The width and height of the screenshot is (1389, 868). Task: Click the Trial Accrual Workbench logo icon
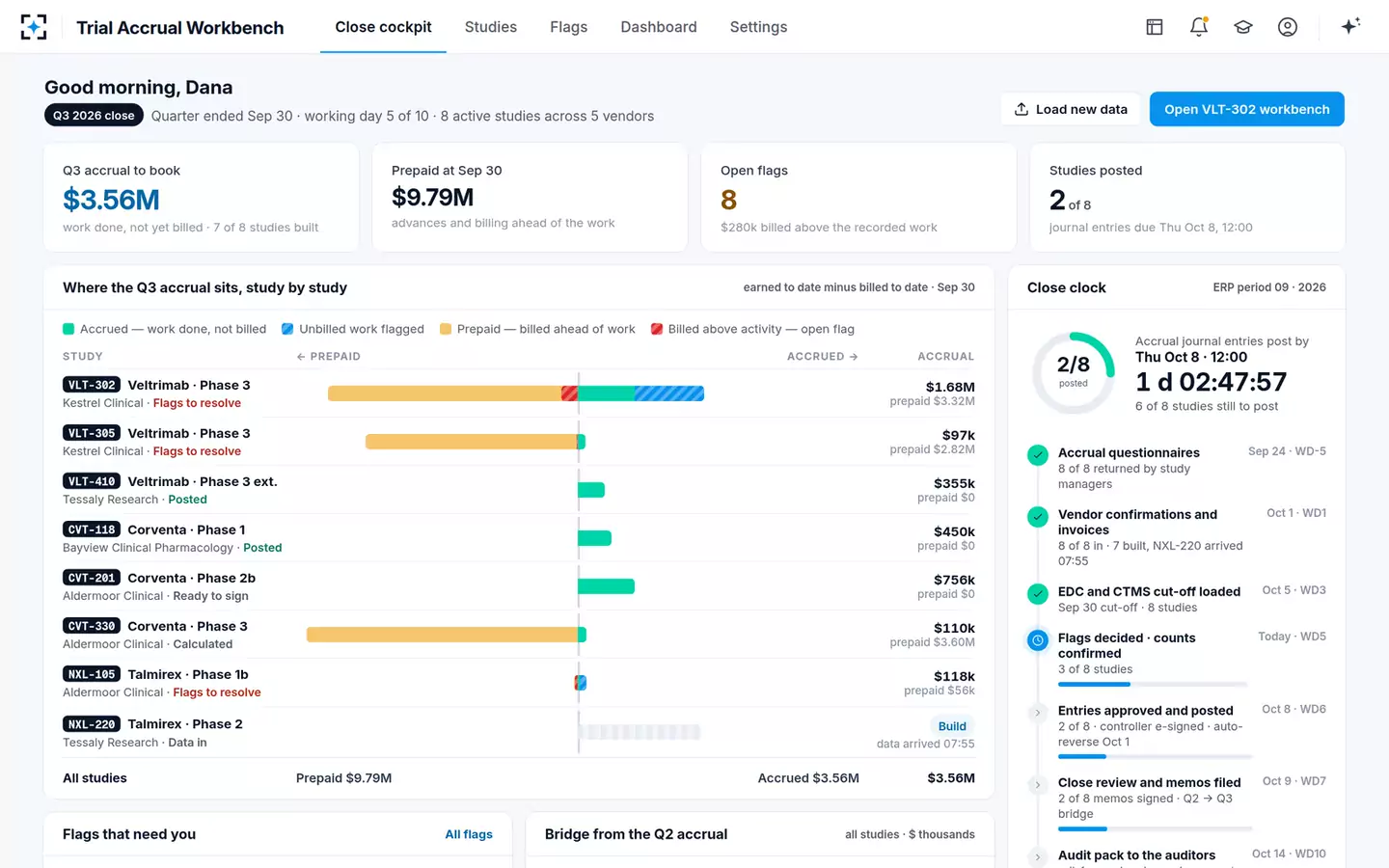click(x=34, y=27)
